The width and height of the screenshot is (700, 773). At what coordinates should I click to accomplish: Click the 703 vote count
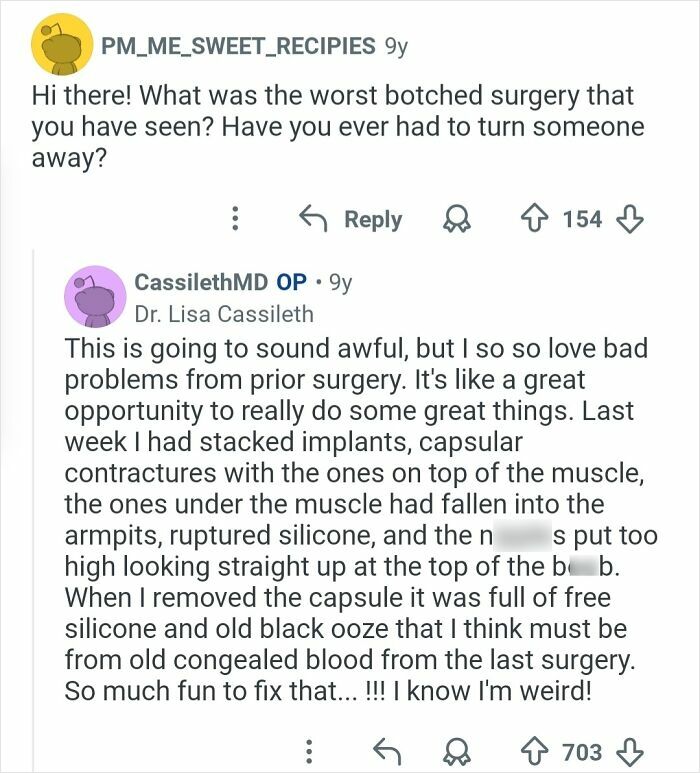coord(582,750)
